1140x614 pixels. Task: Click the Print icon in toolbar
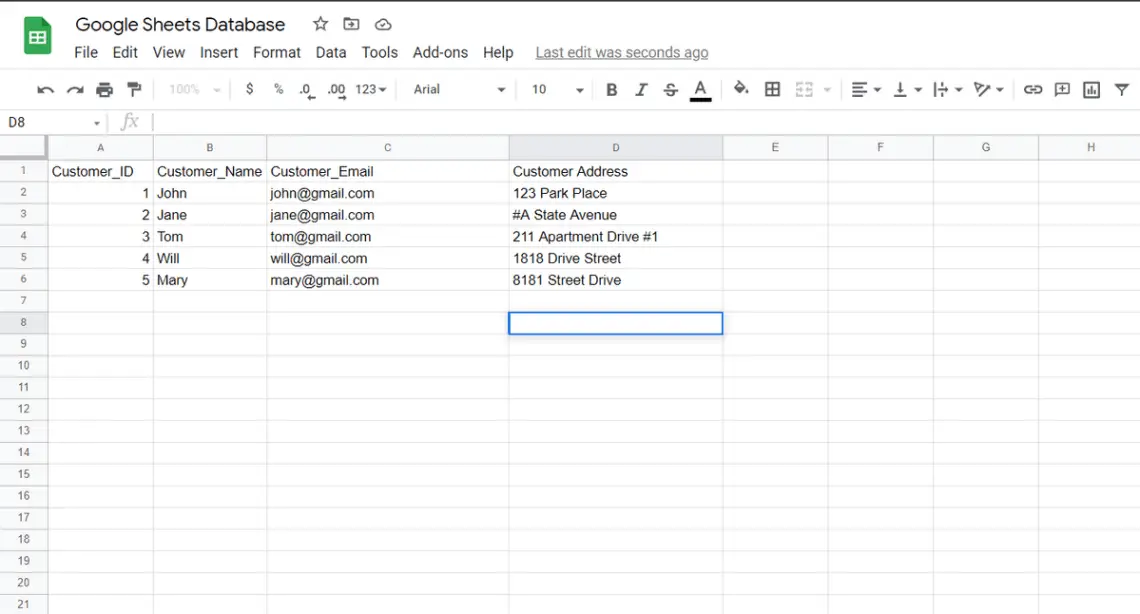(104, 90)
